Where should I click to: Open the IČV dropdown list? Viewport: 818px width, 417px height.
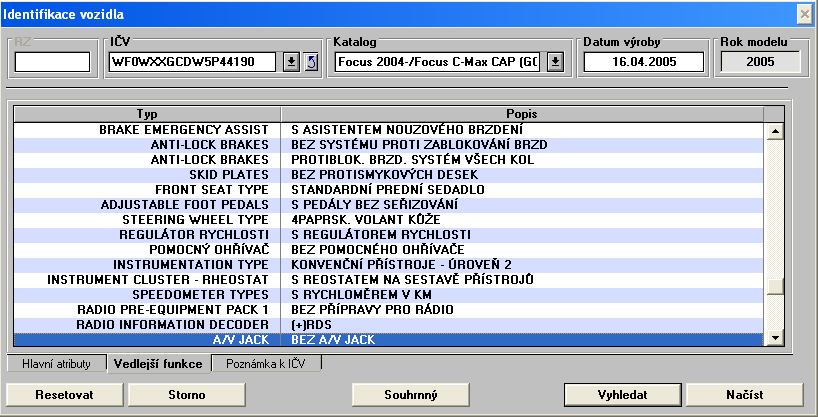pyautogui.click(x=291, y=62)
